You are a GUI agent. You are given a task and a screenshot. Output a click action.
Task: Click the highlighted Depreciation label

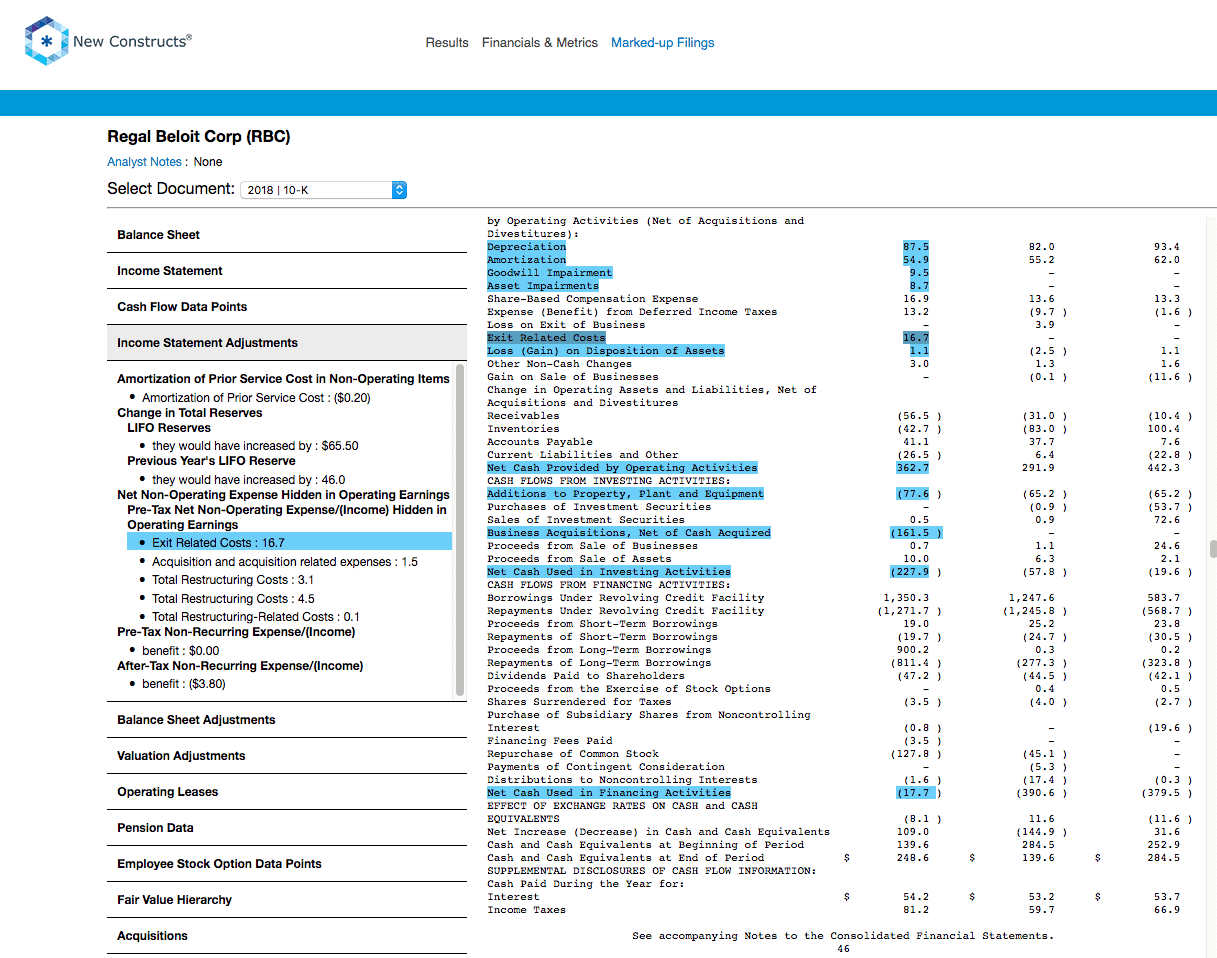526,247
